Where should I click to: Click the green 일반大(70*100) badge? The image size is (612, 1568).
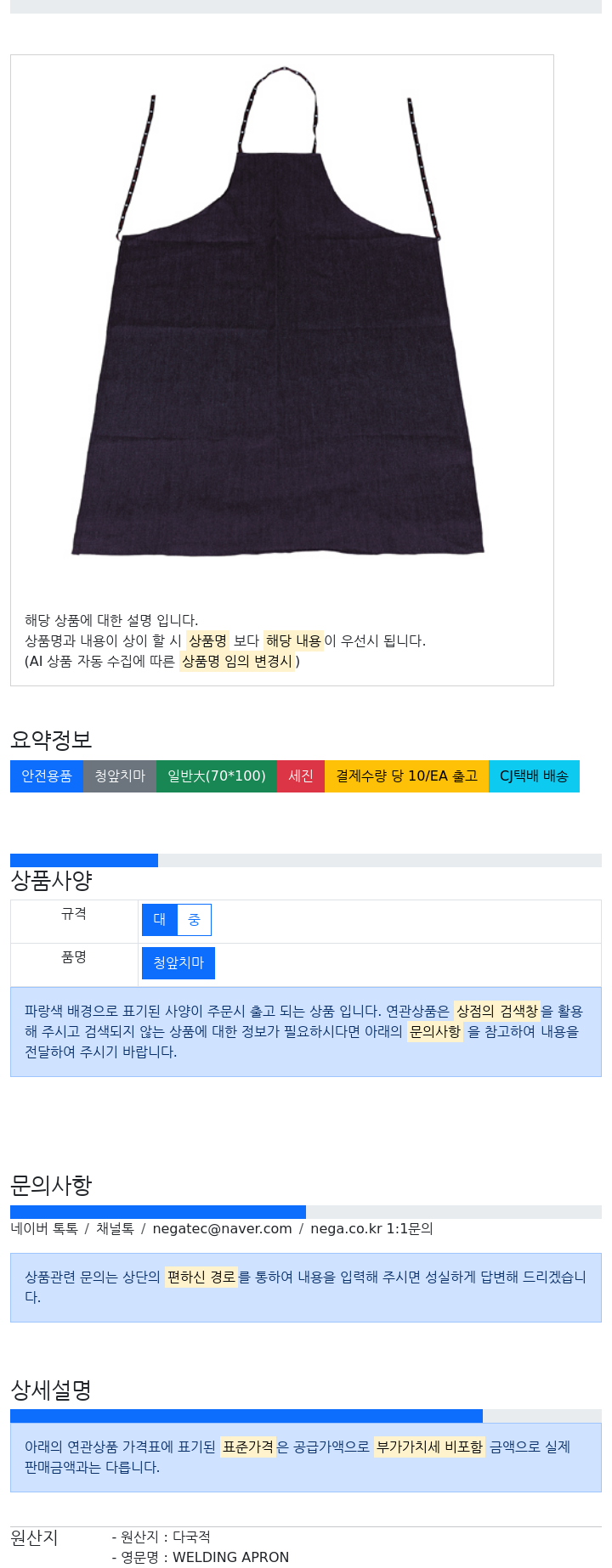pos(217,776)
